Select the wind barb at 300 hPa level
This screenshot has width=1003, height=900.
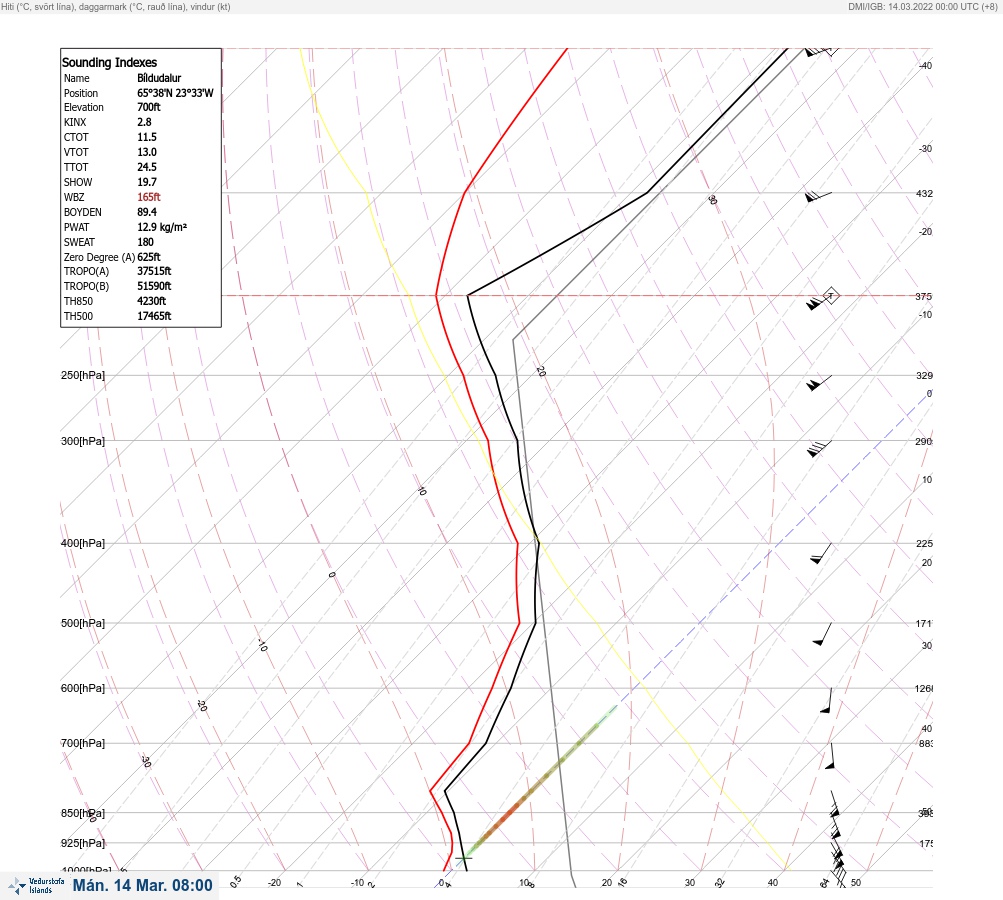819,448
